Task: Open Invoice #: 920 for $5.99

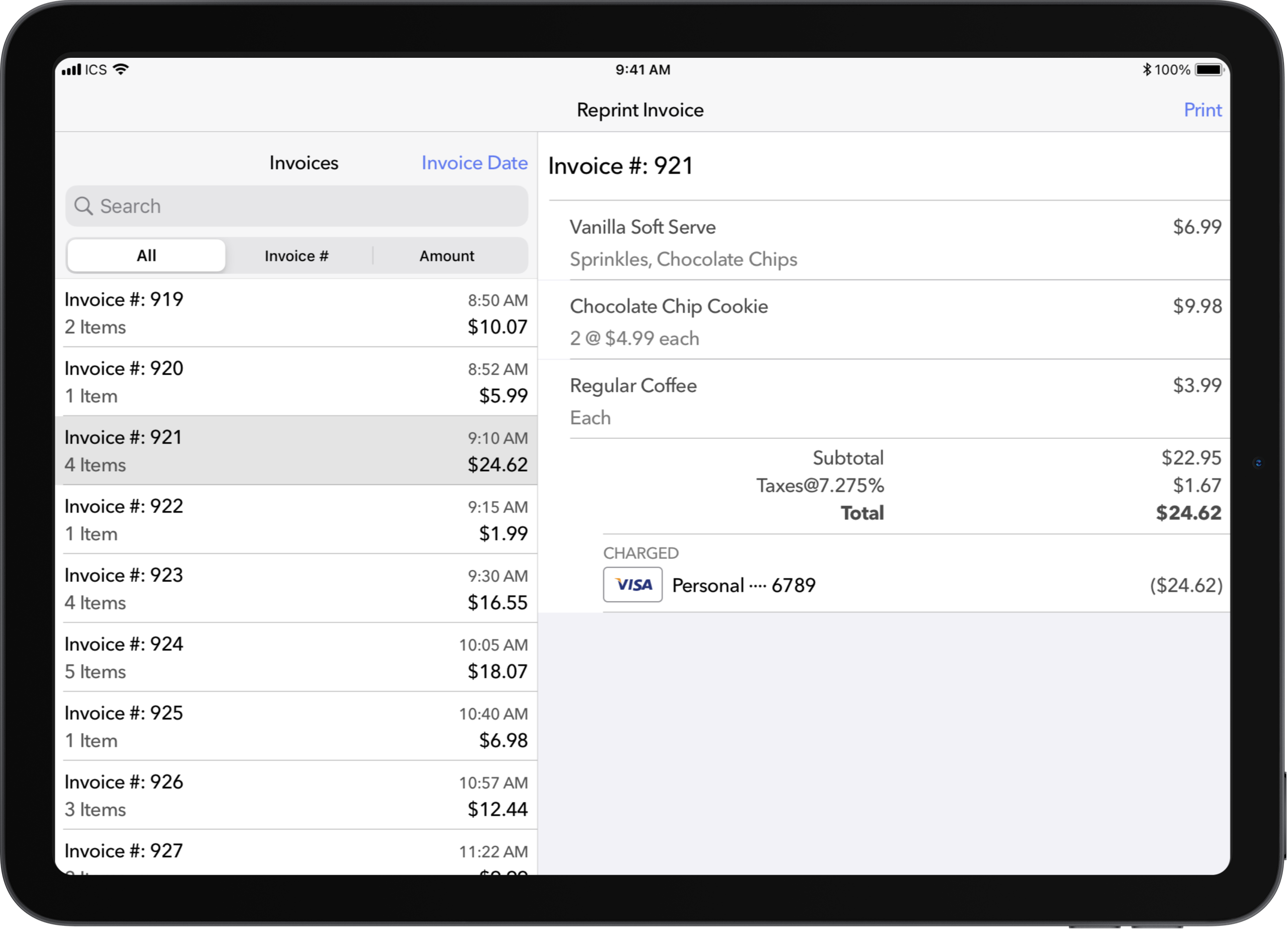Action: (296, 382)
